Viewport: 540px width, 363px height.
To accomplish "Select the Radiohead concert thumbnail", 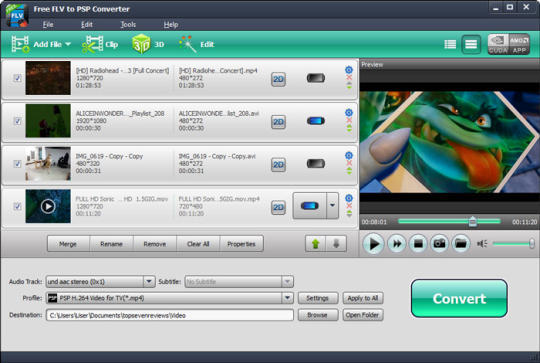I will point(48,78).
